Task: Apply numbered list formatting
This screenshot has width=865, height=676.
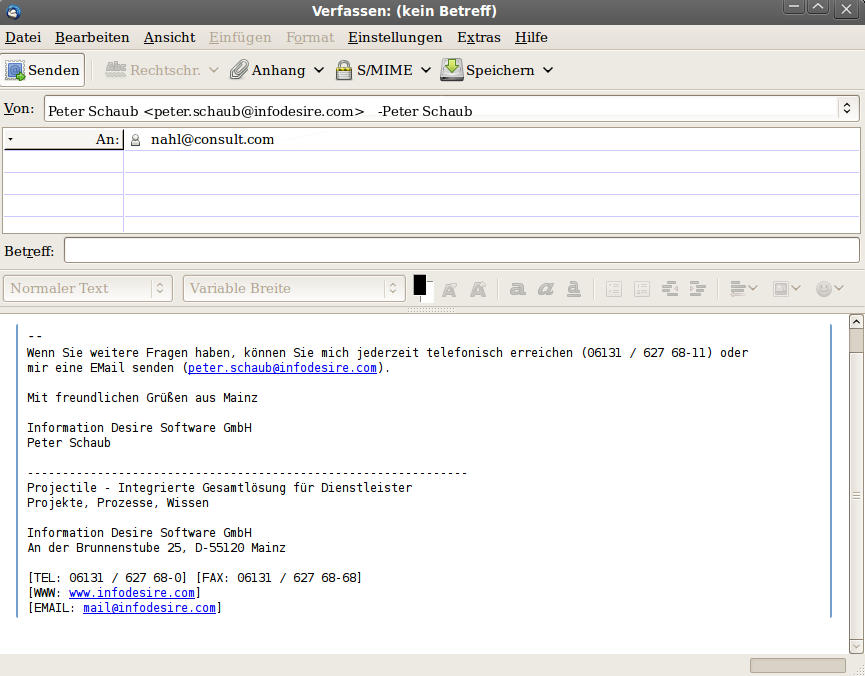Action: 642,288
